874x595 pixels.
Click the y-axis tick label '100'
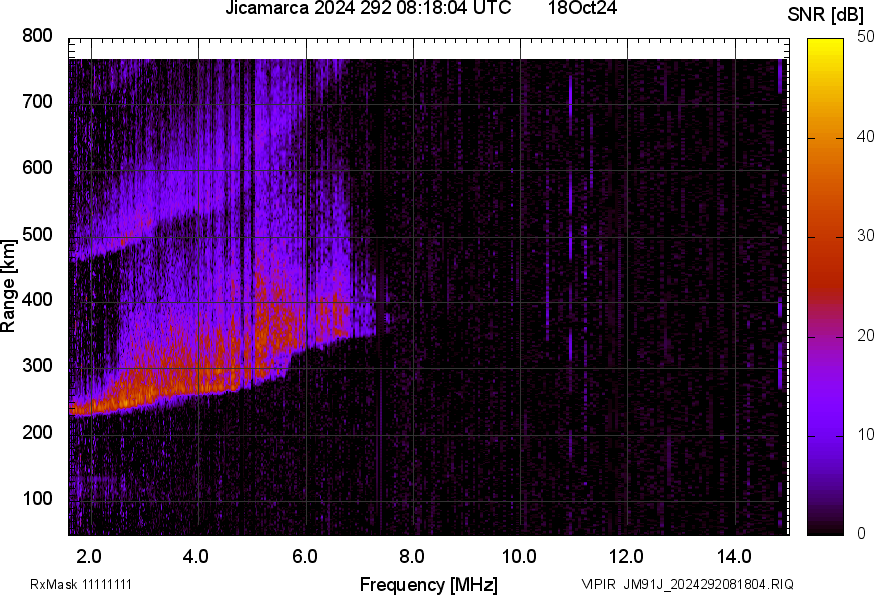point(37,499)
